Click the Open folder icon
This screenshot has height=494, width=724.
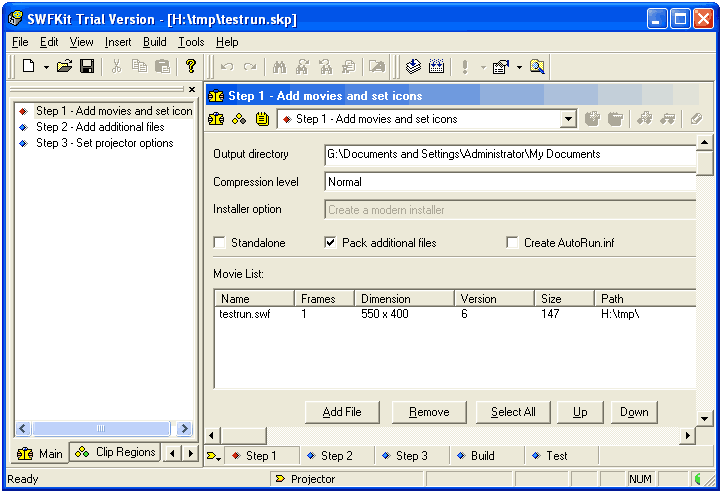[65, 66]
